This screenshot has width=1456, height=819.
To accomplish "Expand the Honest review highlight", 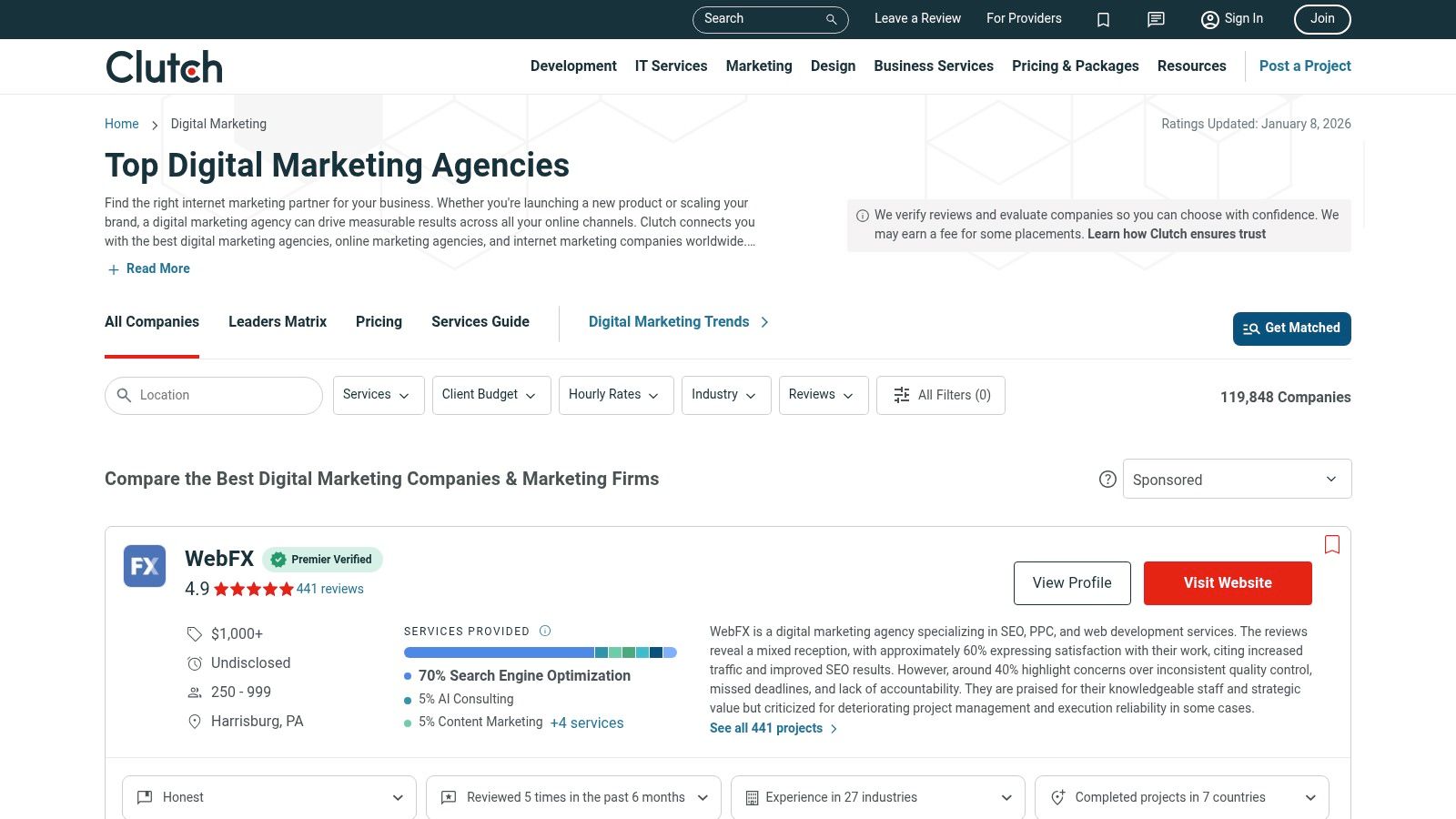I will click(269, 797).
